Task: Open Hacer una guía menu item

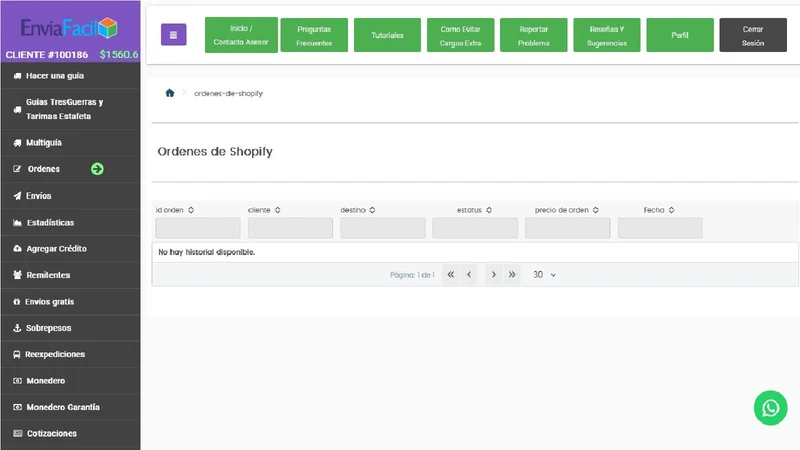Action: (x=71, y=76)
